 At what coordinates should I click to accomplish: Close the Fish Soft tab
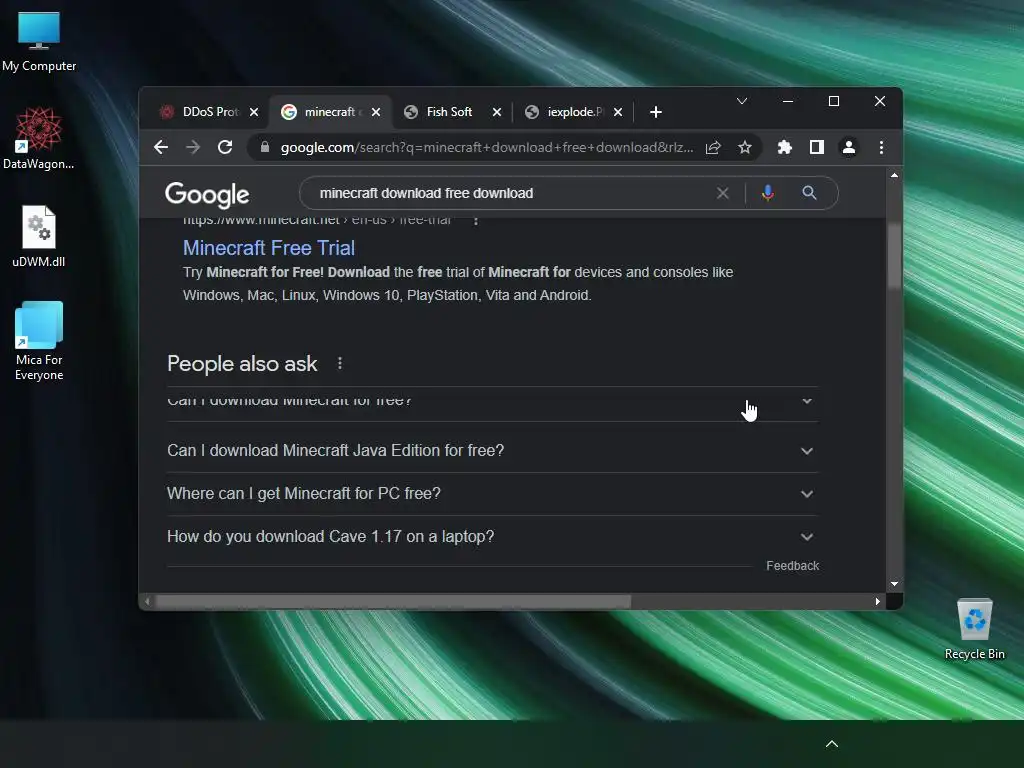pyautogui.click(x=497, y=112)
